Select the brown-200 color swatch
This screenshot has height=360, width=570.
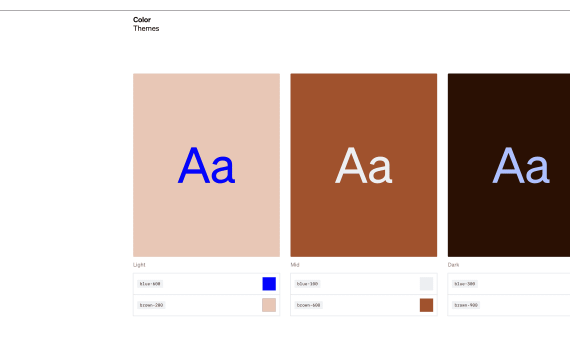[x=269, y=305]
